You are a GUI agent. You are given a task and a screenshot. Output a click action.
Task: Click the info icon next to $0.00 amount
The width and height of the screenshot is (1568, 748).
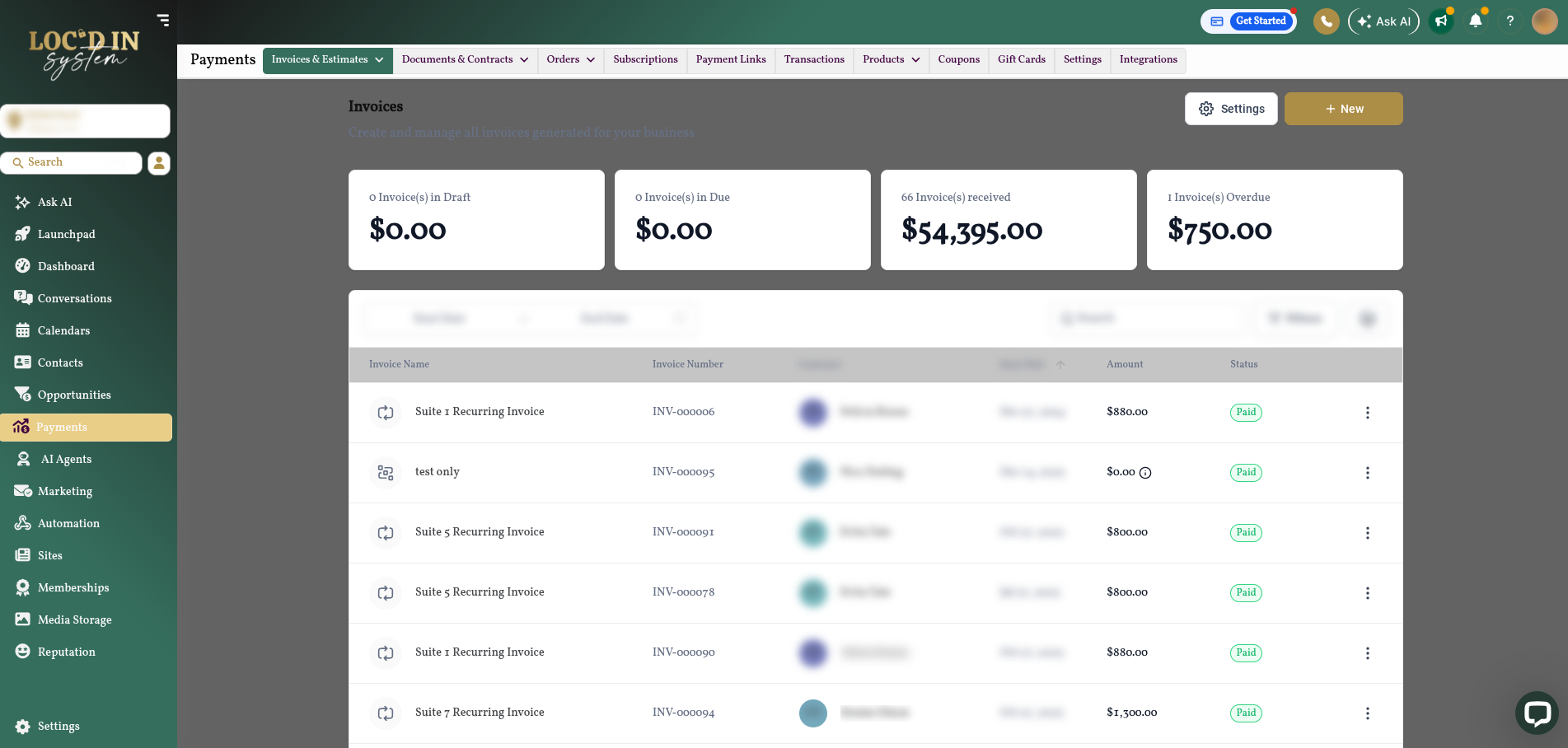[x=1145, y=473]
